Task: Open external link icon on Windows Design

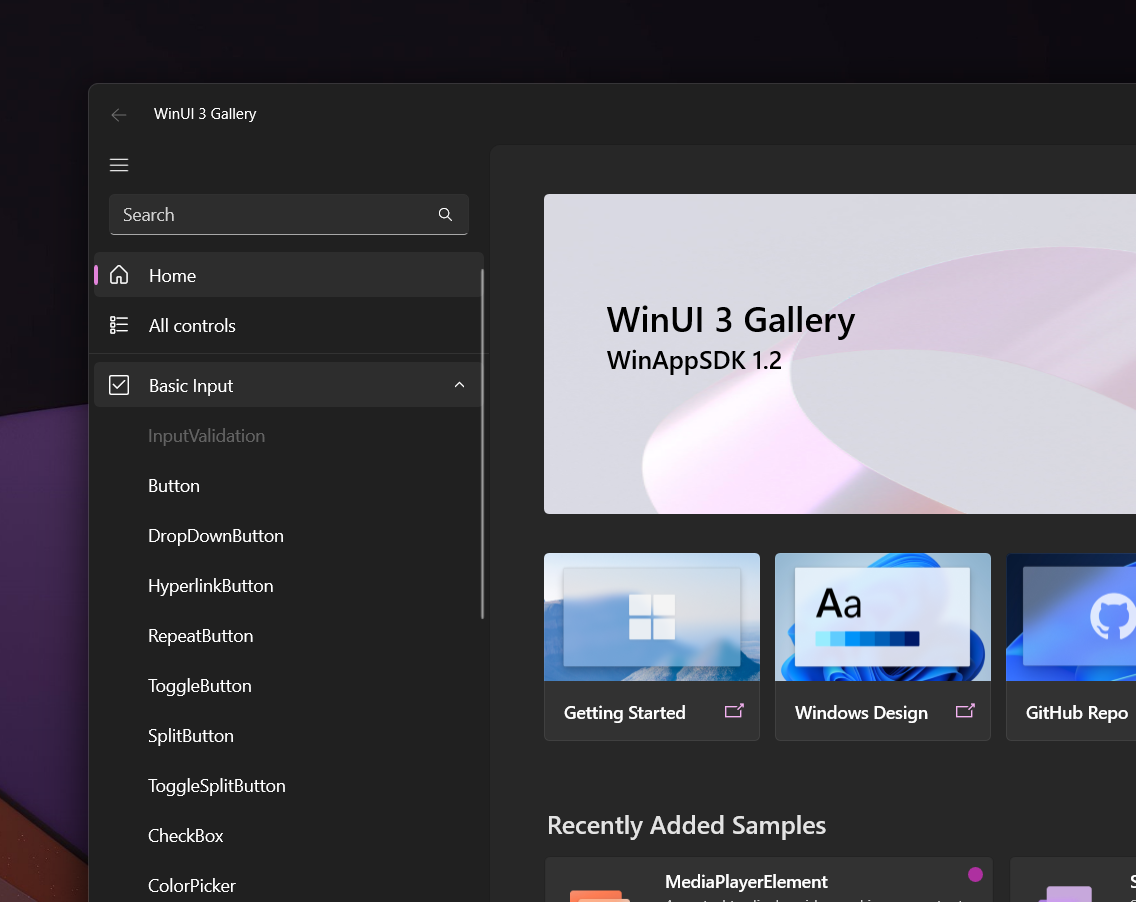Action: (965, 711)
